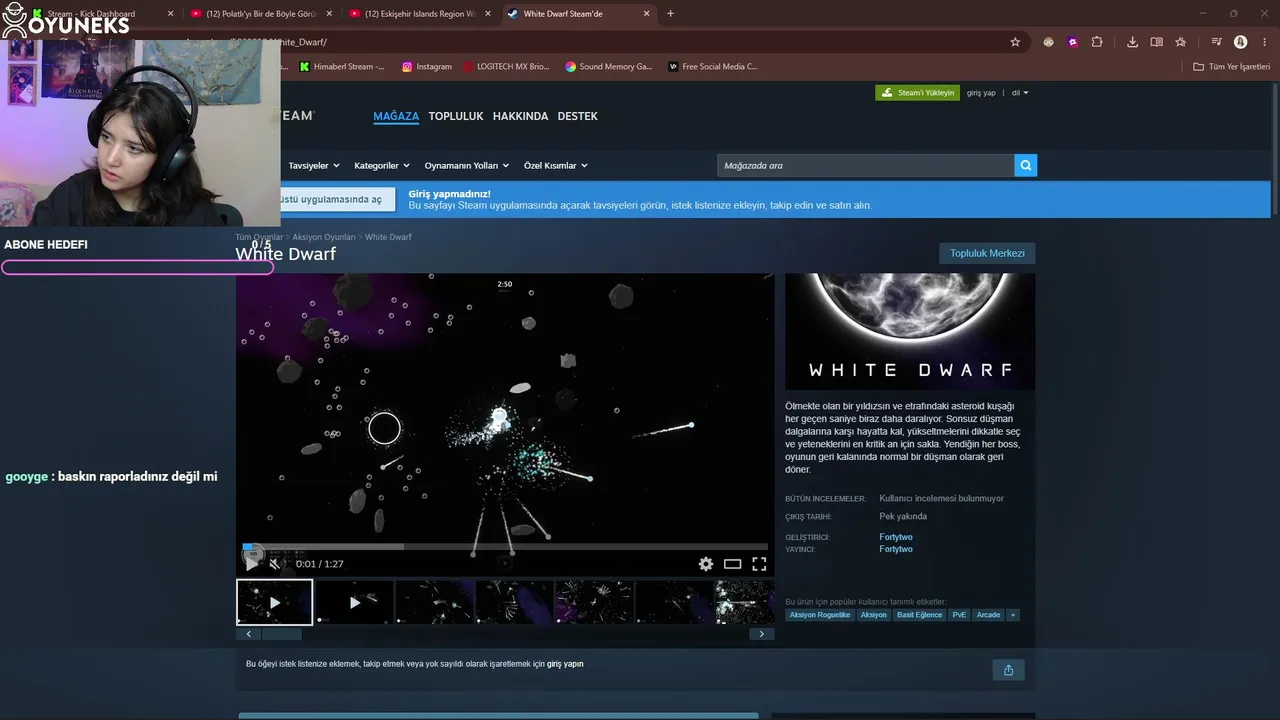Open a new browser tab

(670, 14)
